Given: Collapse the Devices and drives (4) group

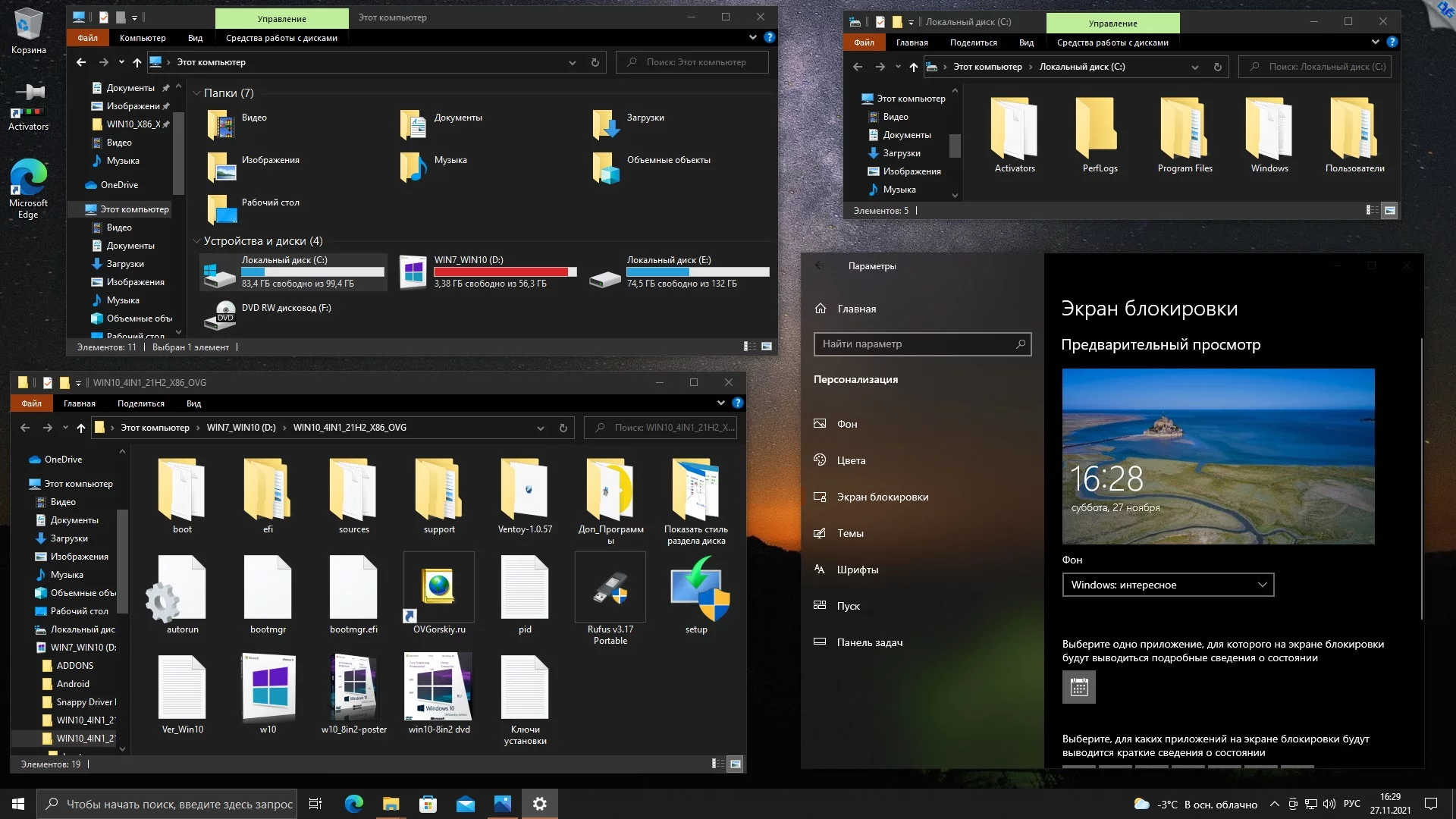Looking at the screenshot, I should tap(197, 241).
